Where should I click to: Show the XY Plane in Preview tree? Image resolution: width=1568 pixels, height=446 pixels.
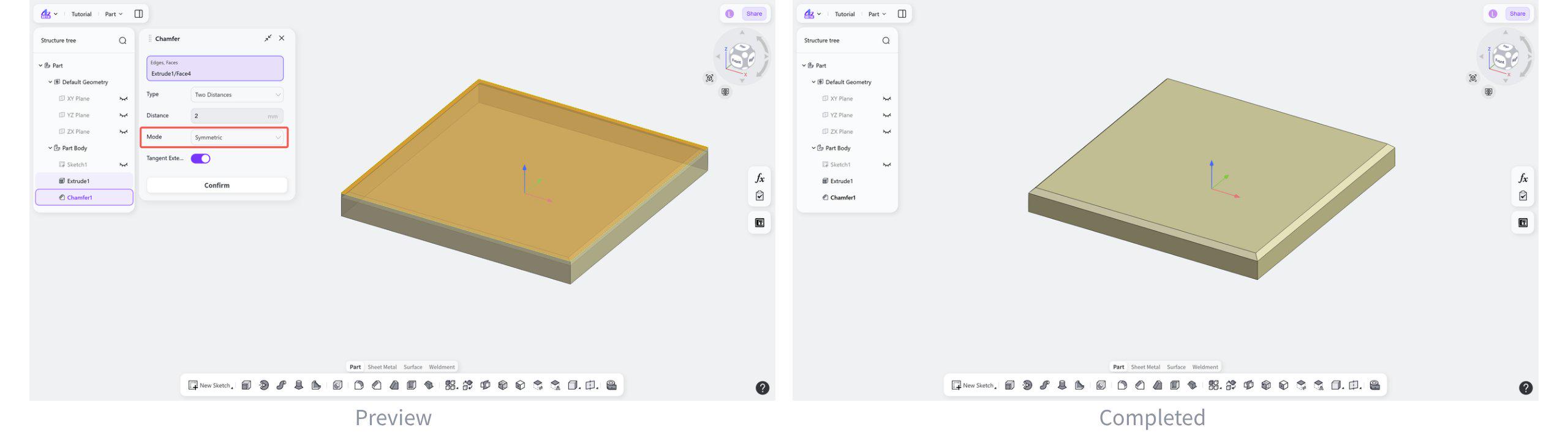(124, 99)
